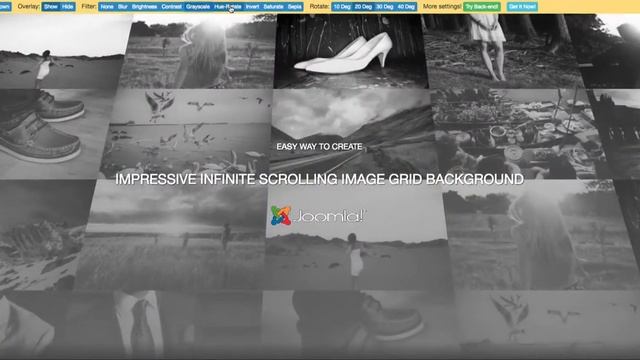The height and width of the screenshot is (360, 640).
Task: Click the 'IMPRESSIVE INFINITE SCROLLING IMAGE GRID BACKGROUND' heading
Action: pos(320,179)
